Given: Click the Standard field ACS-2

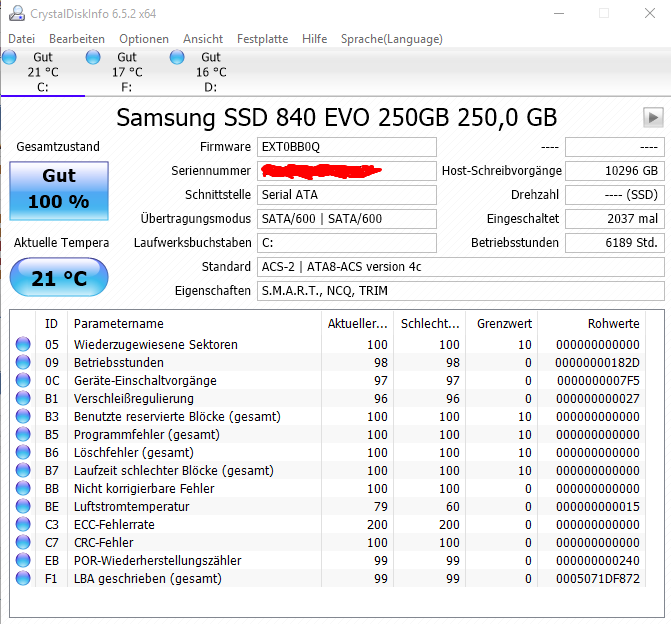Looking at the screenshot, I should point(461,267).
